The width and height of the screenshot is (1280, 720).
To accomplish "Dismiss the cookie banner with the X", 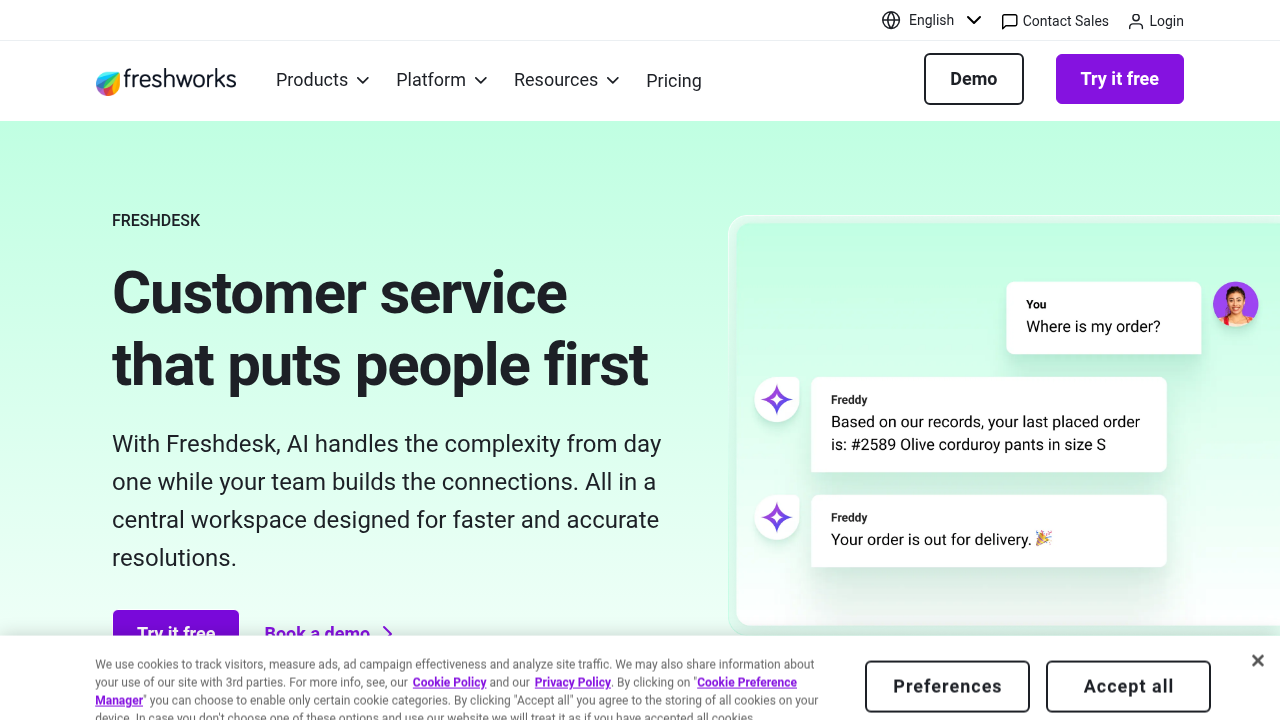I will pyautogui.click(x=1257, y=660).
